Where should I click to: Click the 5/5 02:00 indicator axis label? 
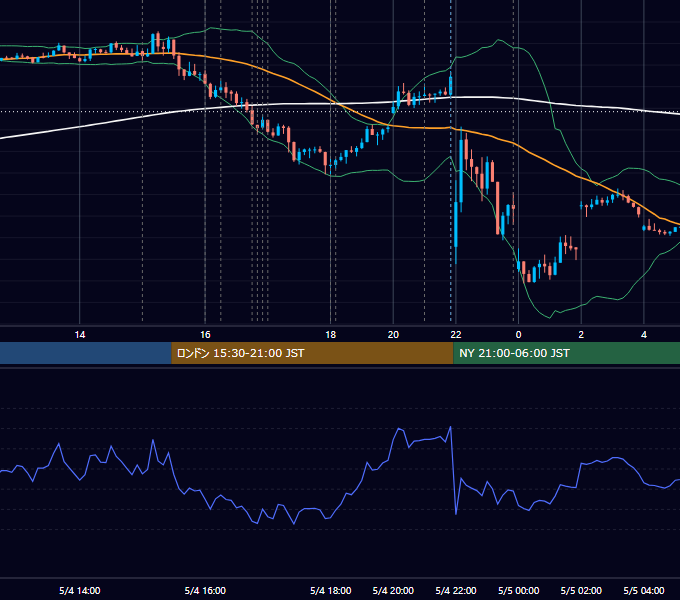[x=581, y=591]
